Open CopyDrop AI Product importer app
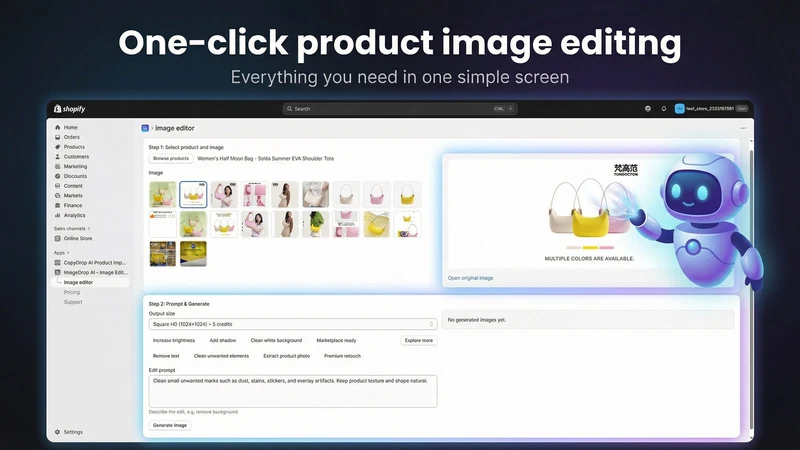Image resolution: width=800 pixels, height=450 pixels. 94,263
